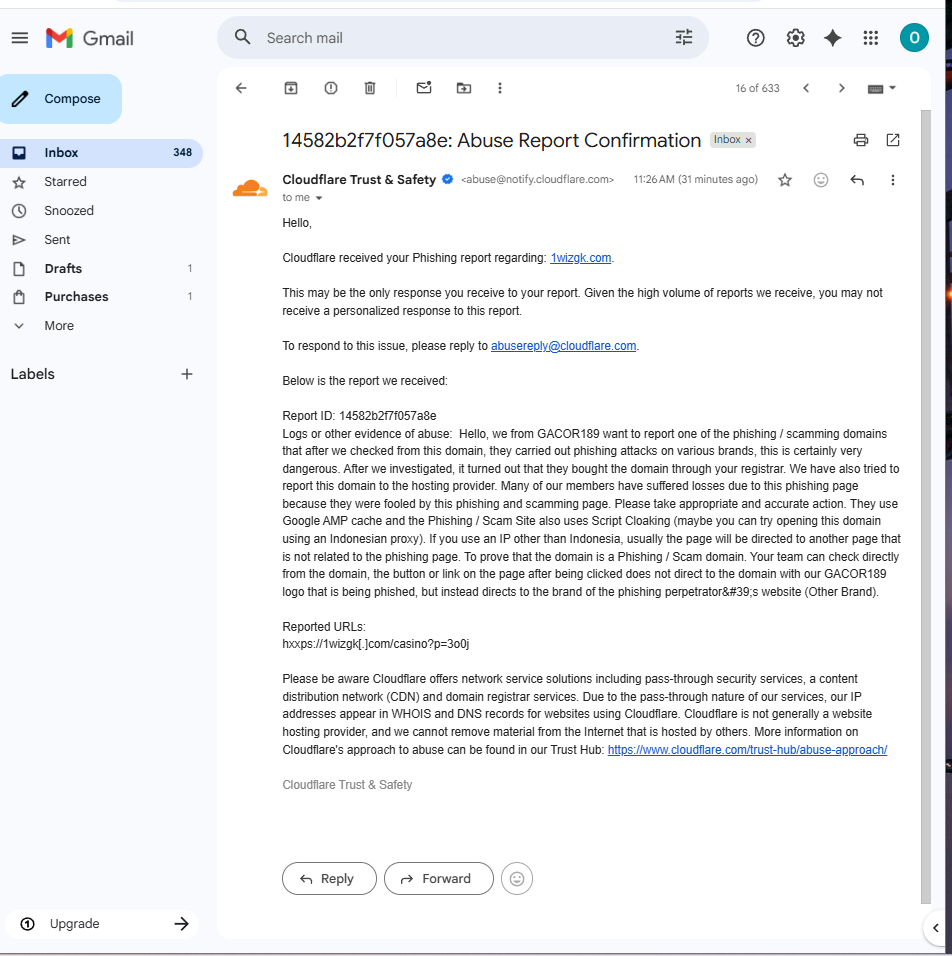The width and height of the screenshot is (952, 956).
Task: Click abusereply@cloudflare.com email link
Action: pyautogui.click(x=564, y=346)
